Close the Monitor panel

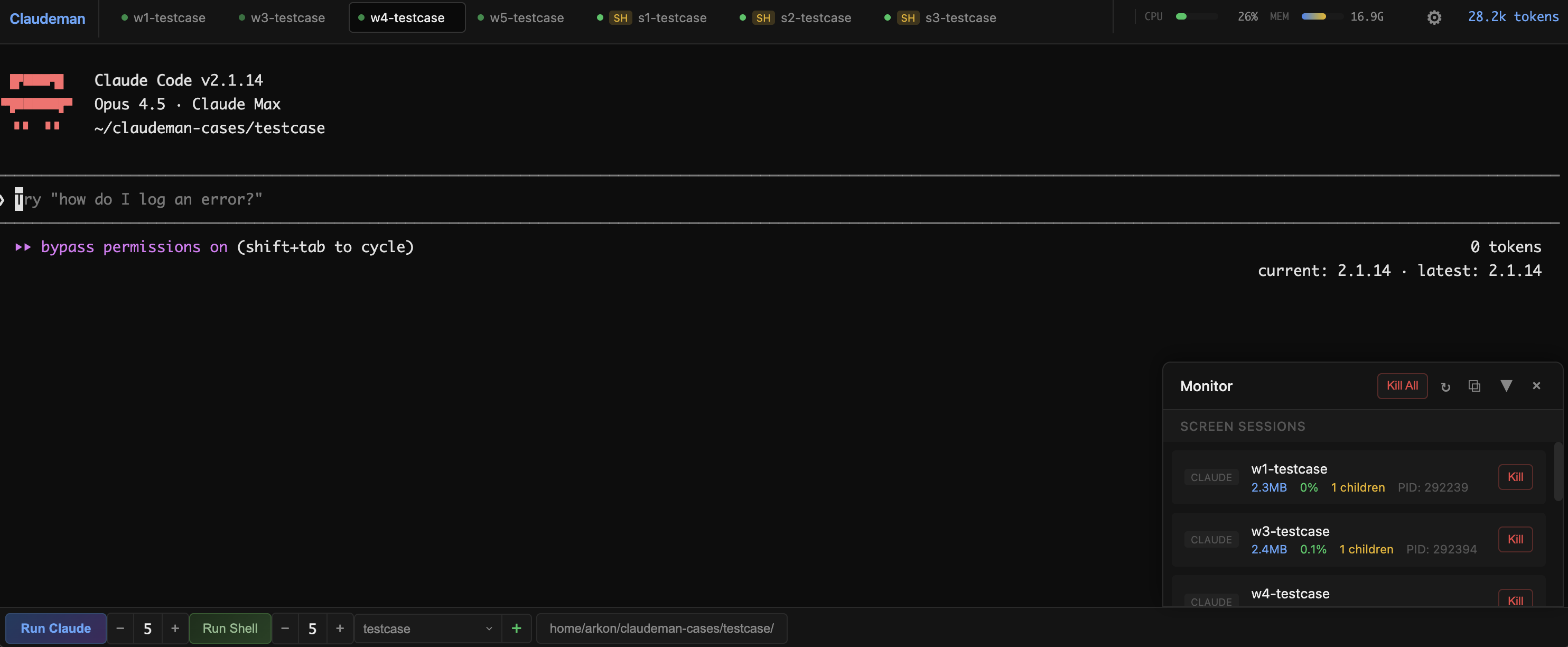point(1536,386)
